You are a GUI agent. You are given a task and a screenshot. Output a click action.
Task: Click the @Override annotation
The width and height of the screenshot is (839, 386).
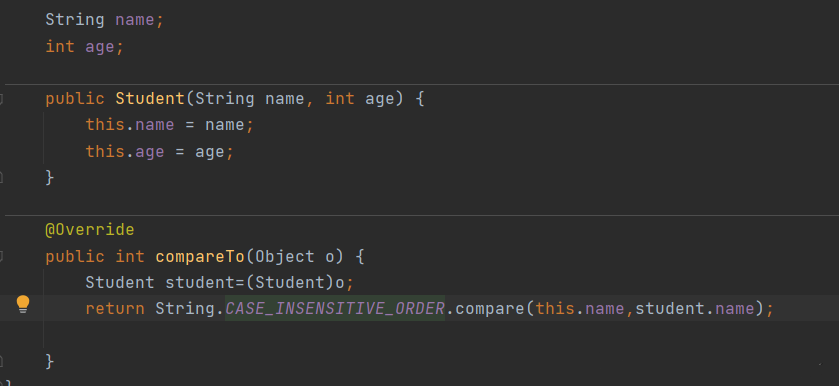(x=90, y=230)
